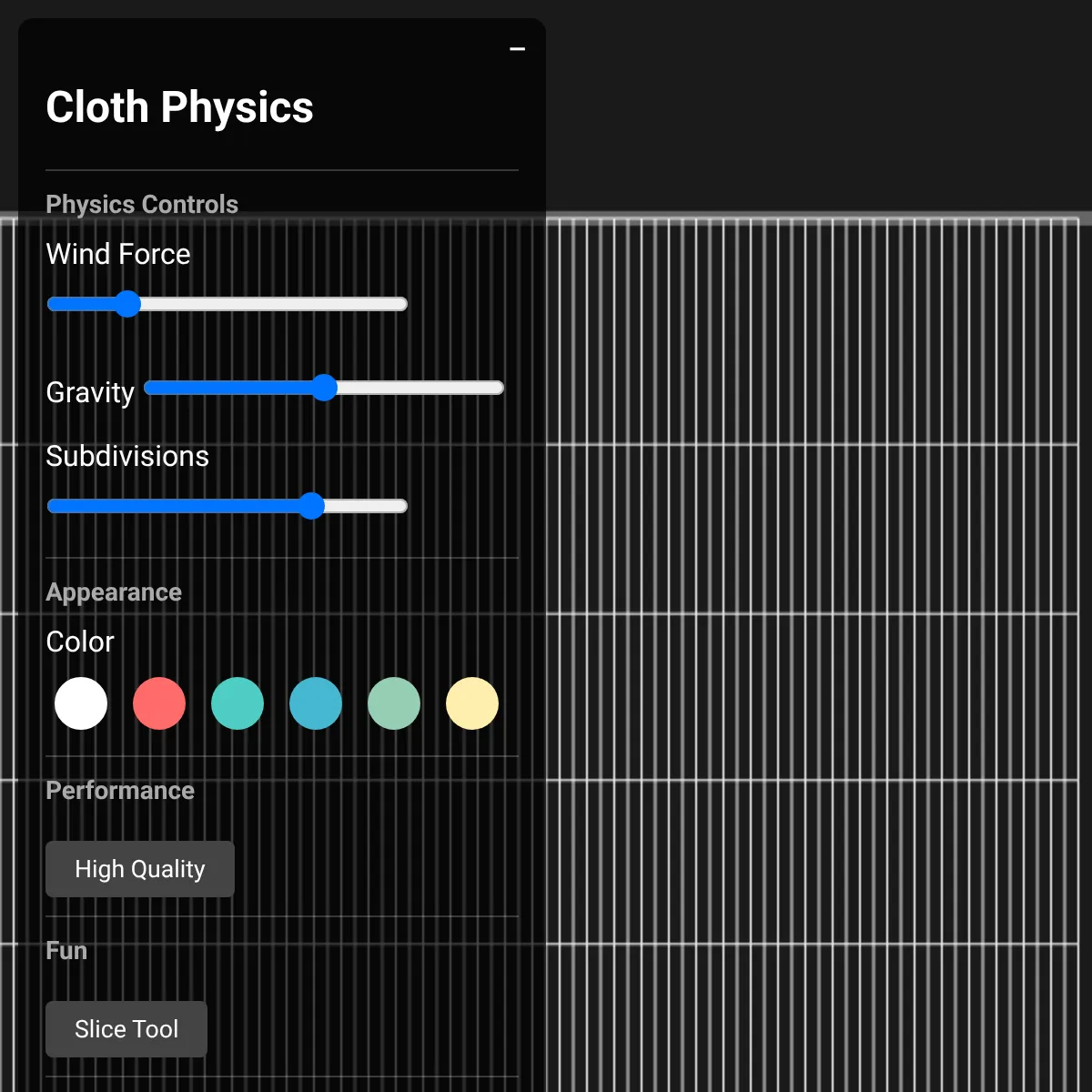
Task: Pick the sage green color swatch
Action: pos(394,703)
